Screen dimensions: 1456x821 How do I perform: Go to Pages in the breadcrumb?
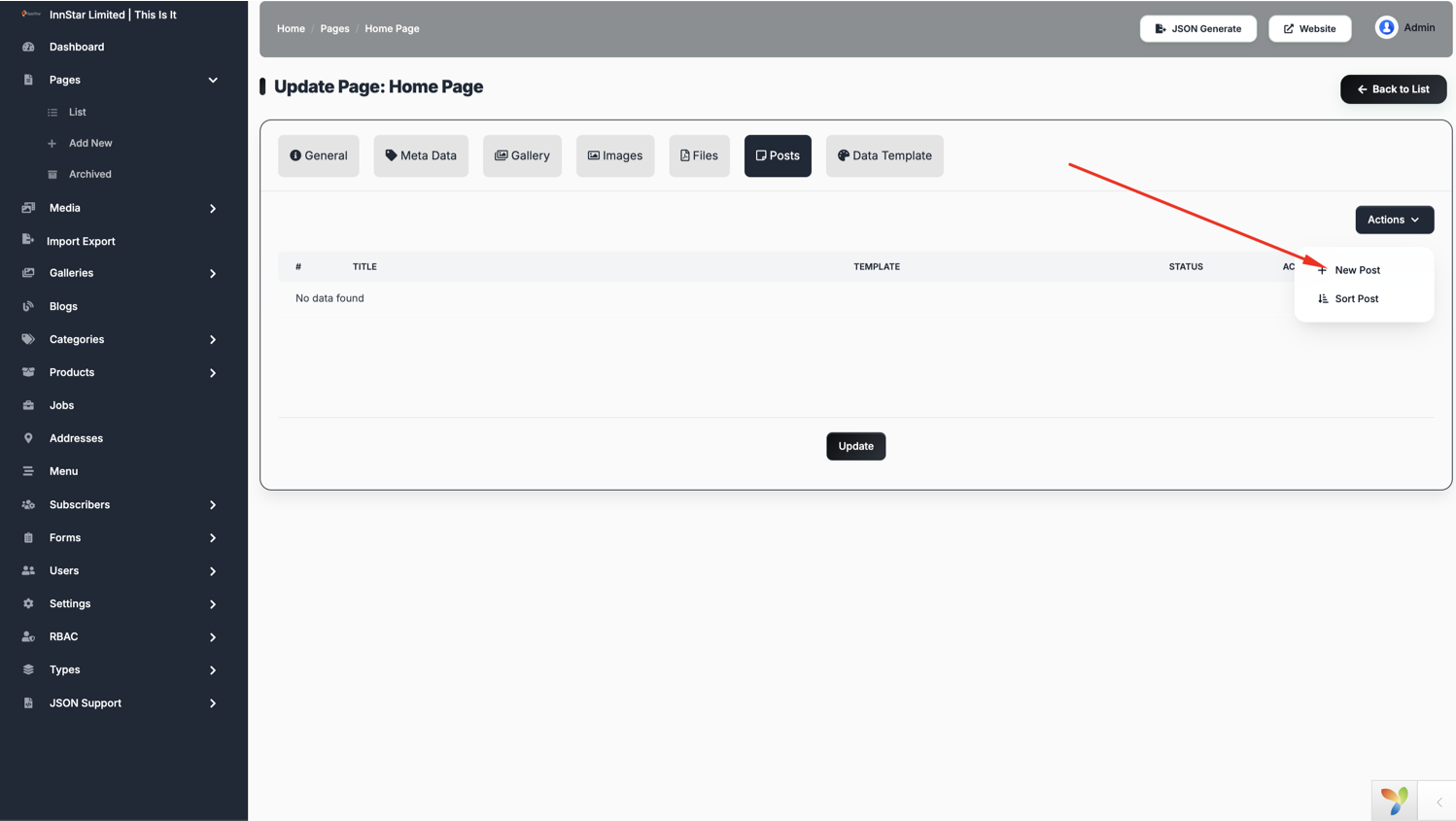tap(334, 28)
